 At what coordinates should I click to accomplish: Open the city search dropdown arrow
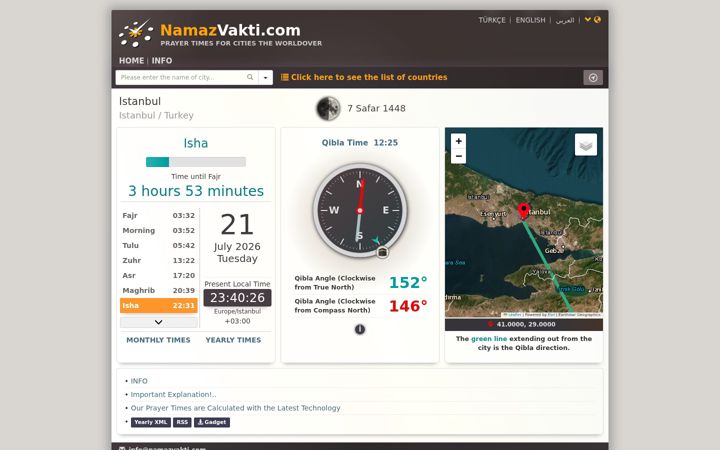click(265, 78)
